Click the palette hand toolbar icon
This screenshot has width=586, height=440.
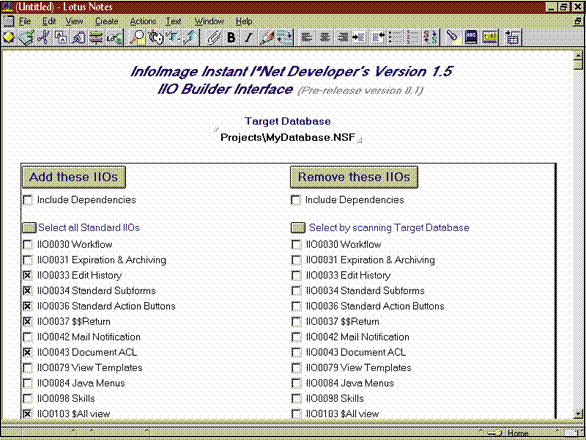pos(156,37)
